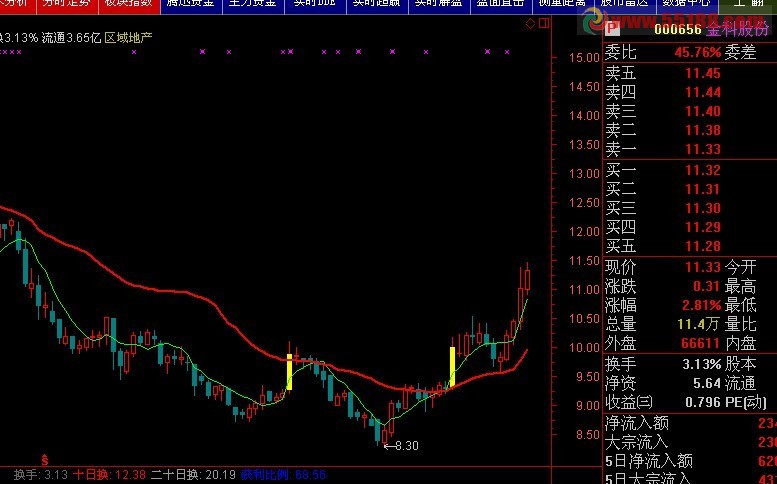The image size is (777, 484).
Task: Click the 区域地产 sector label
Action: [x=128, y=38]
